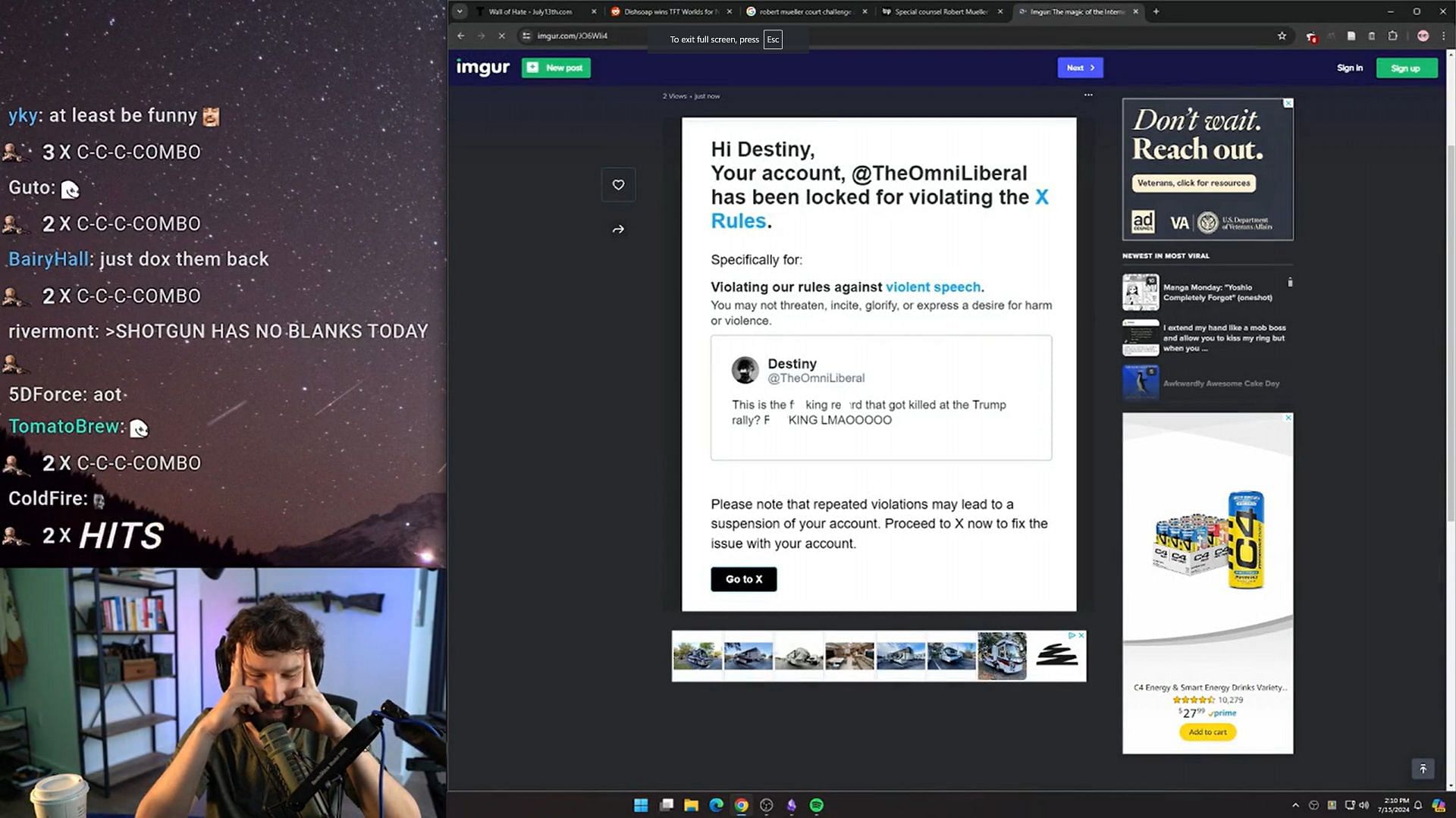This screenshot has height=818, width=1456.
Task: Click the imgur URL address bar
Action: 573,36
